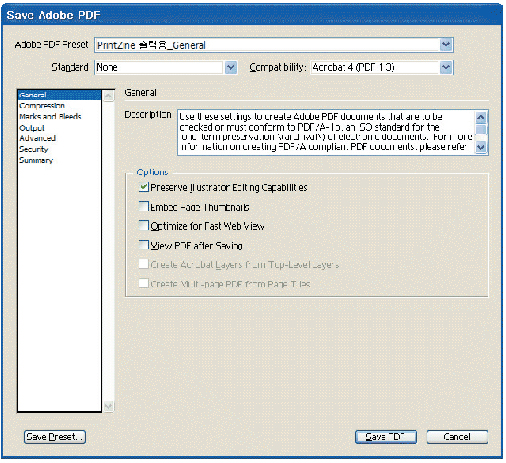Click category list scroll down arrow
The image size is (506, 463).
click(x=108, y=406)
